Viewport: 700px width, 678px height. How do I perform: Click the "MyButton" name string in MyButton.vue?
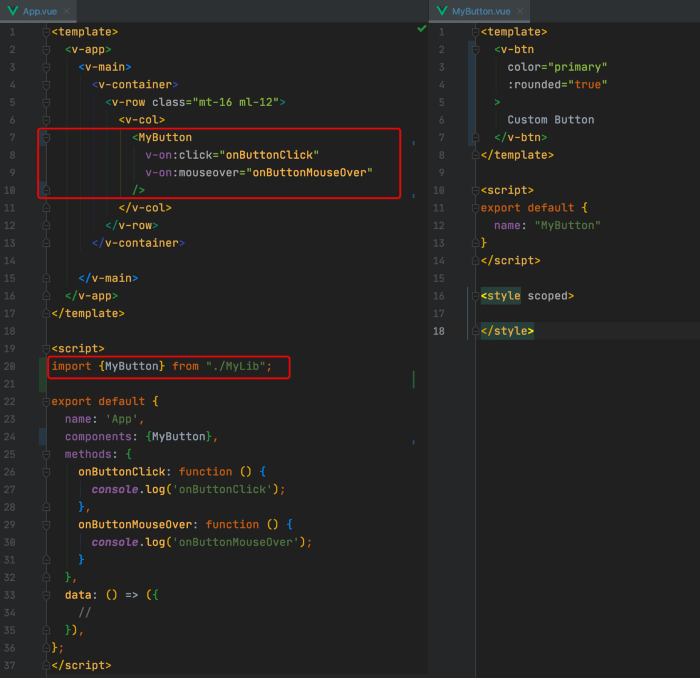tap(567, 225)
